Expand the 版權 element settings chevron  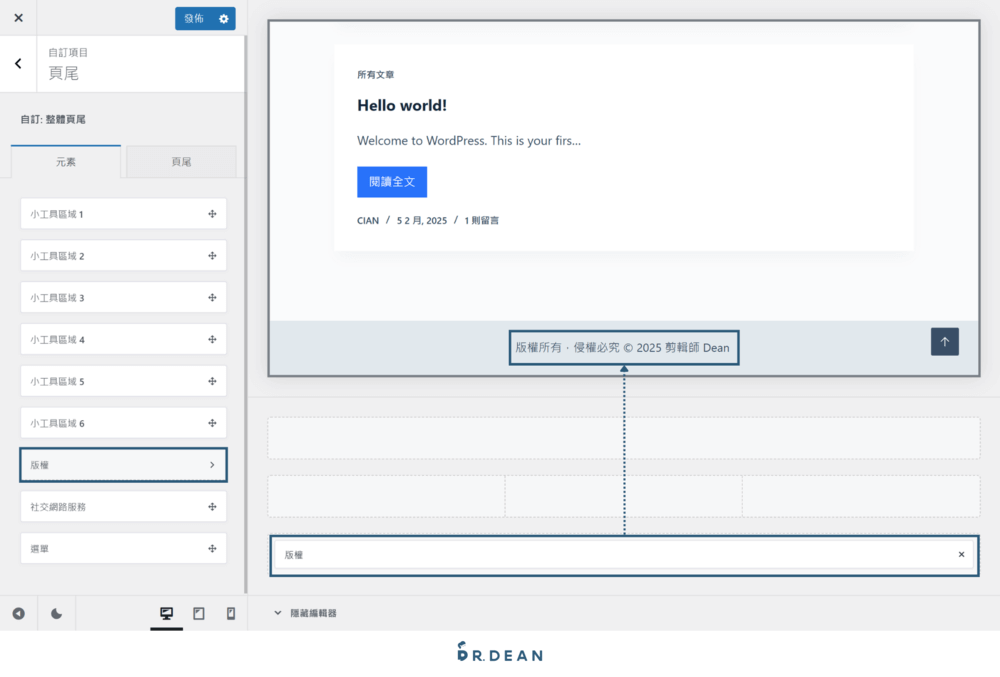coord(212,465)
